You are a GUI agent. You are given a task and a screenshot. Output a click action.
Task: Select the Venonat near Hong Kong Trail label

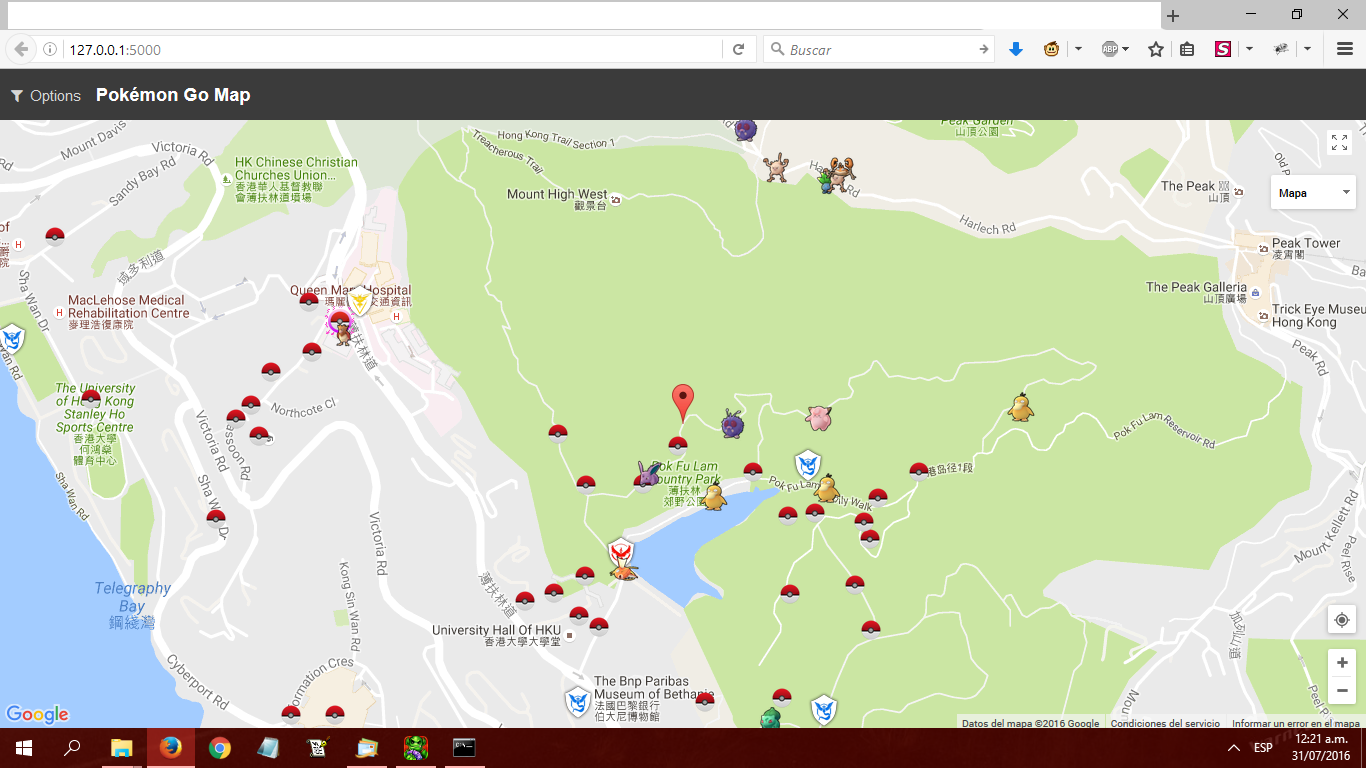[745, 129]
